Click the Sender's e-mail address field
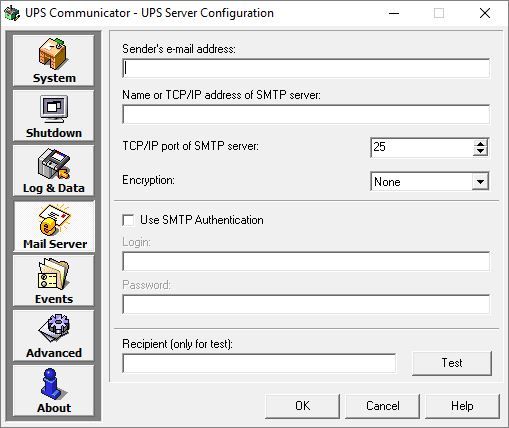The width and height of the screenshot is (509, 428). point(306,69)
